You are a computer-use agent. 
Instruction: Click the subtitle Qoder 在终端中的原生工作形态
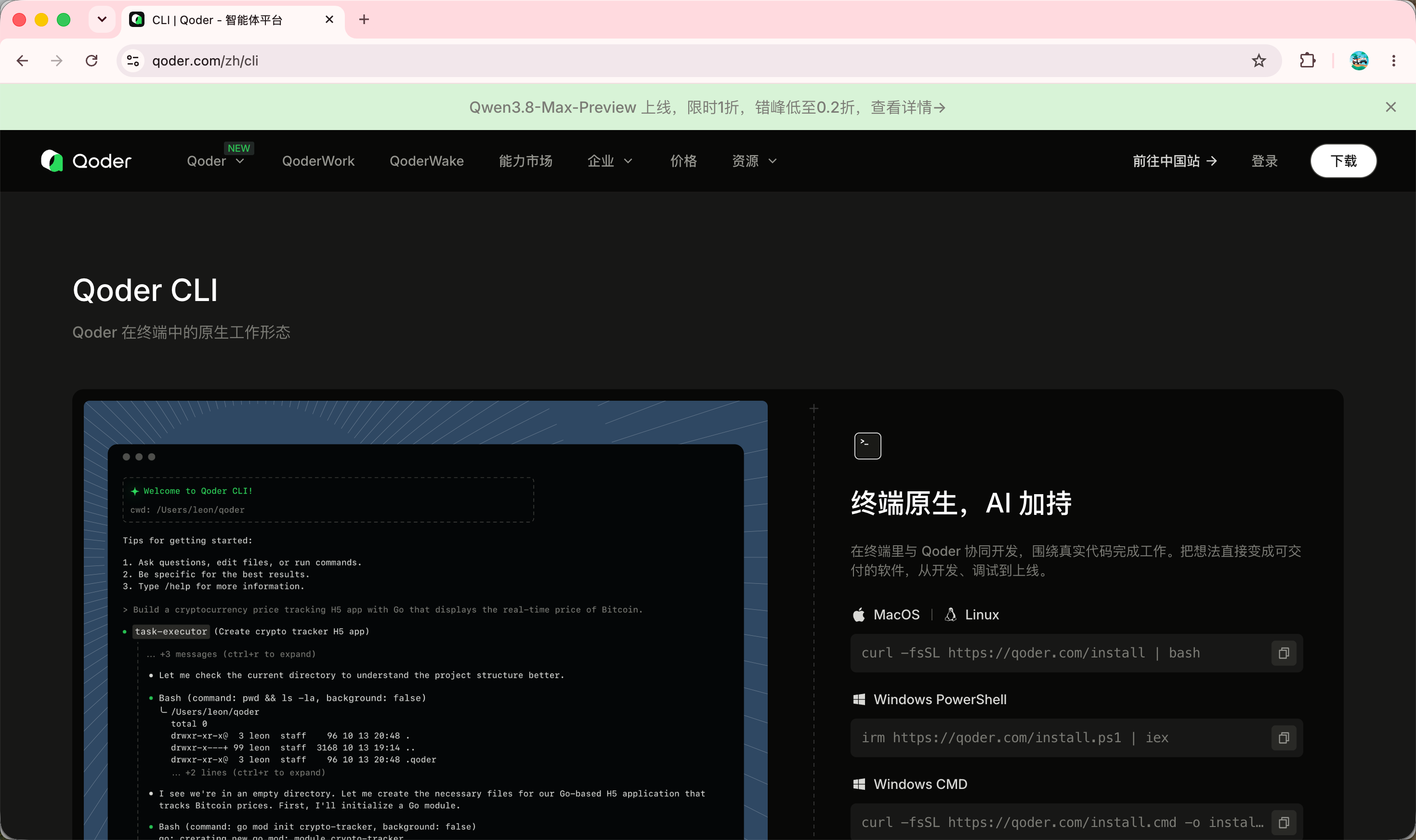coord(181,332)
